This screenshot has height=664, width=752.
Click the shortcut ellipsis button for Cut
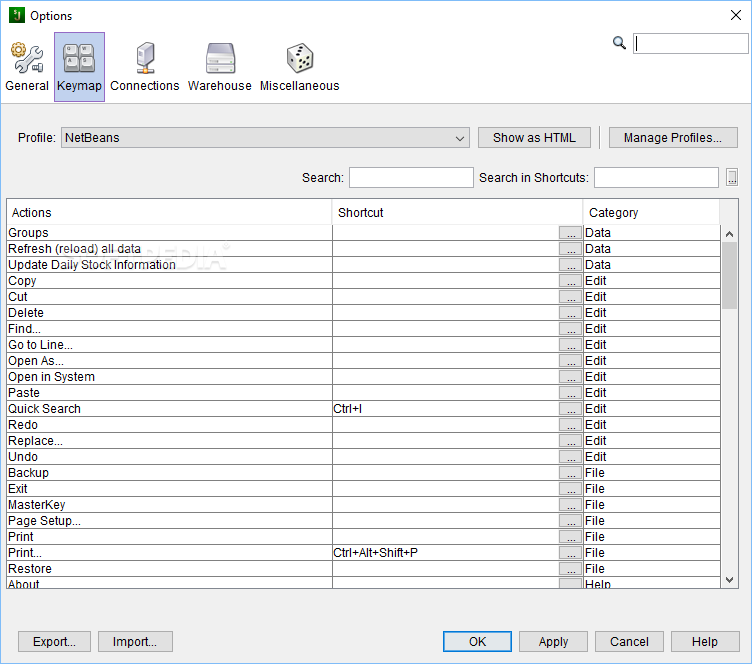click(570, 297)
